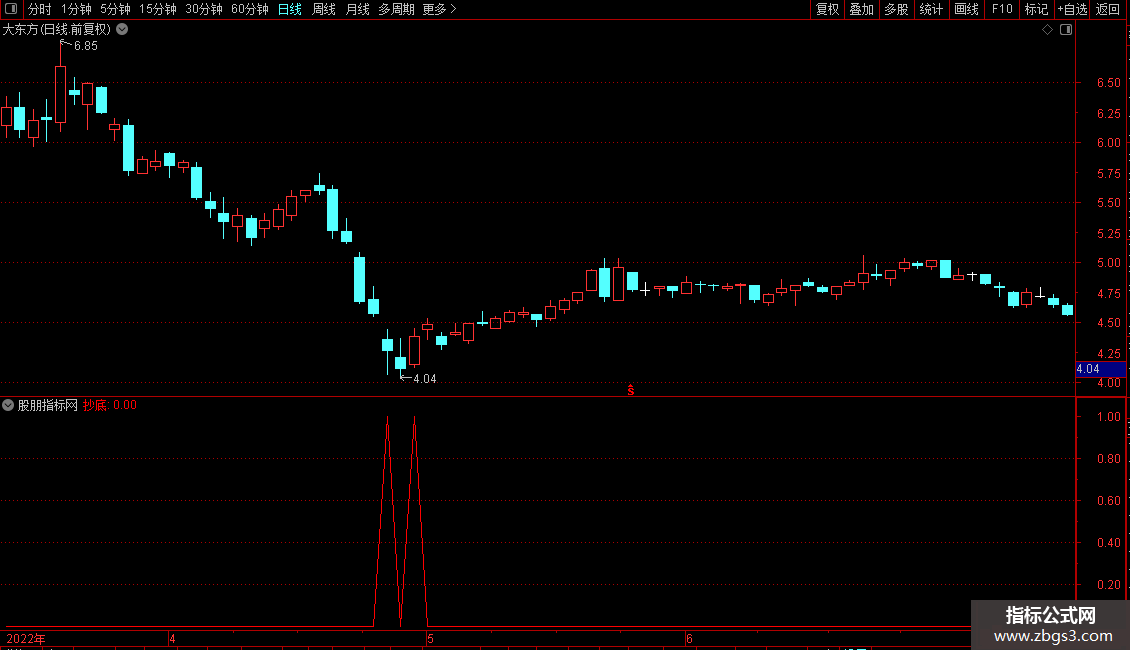
Task: Open the 股朋指标网 indicator dropdown arrow
Action: tap(8, 405)
